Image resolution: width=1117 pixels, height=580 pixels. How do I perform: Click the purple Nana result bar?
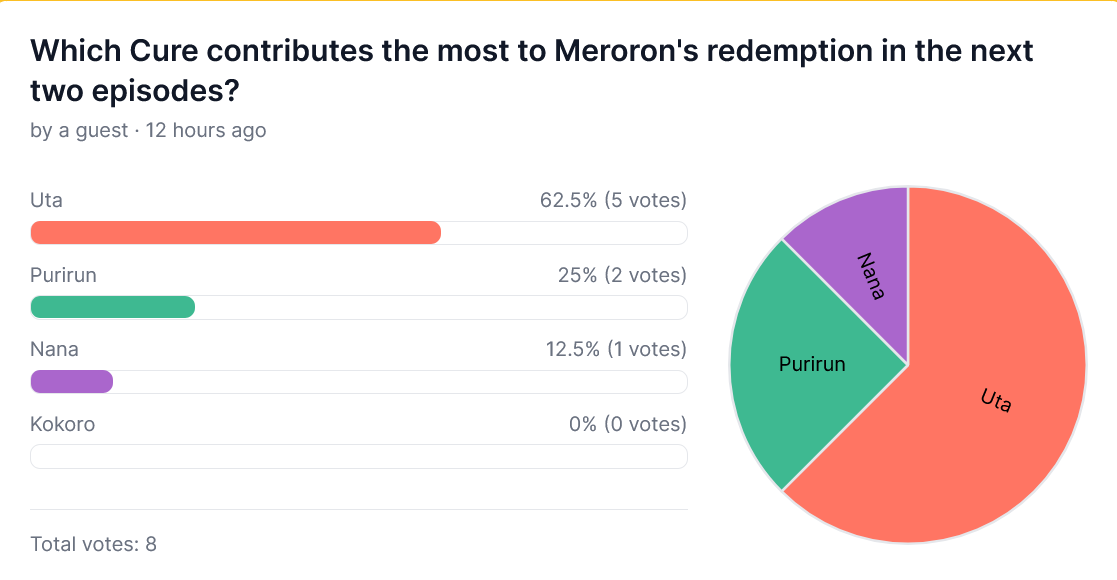71,382
